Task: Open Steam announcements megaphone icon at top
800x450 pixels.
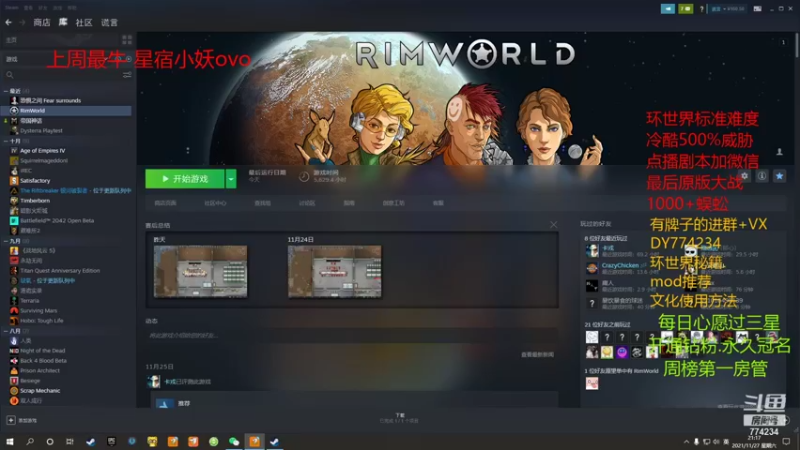Action: coord(667,9)
